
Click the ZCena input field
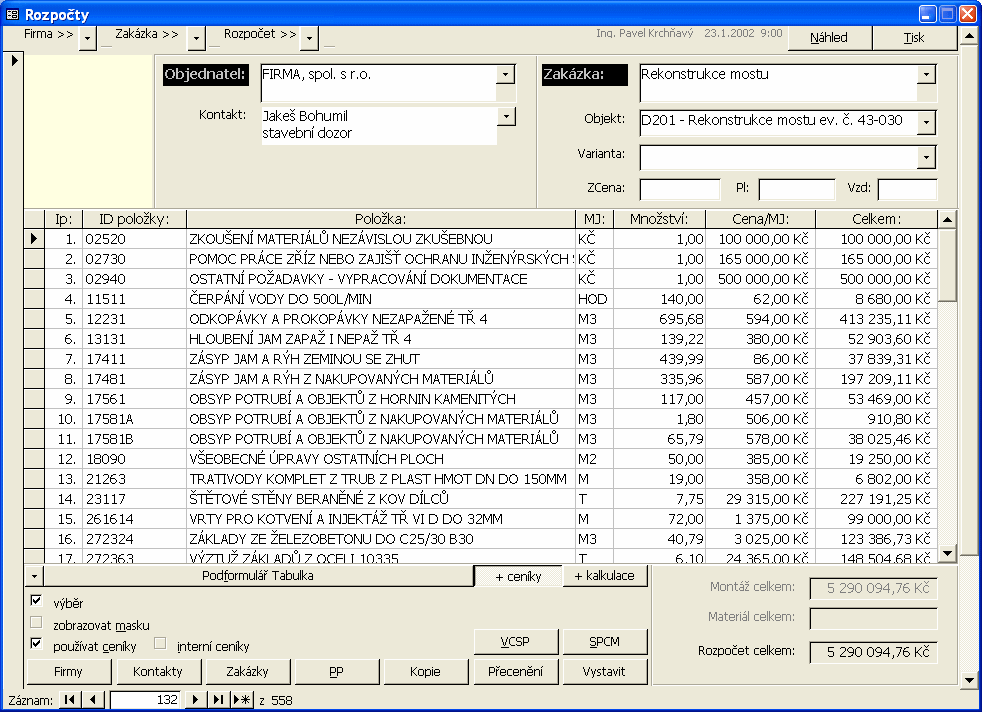pyautogui.click(x=680, y=189)
